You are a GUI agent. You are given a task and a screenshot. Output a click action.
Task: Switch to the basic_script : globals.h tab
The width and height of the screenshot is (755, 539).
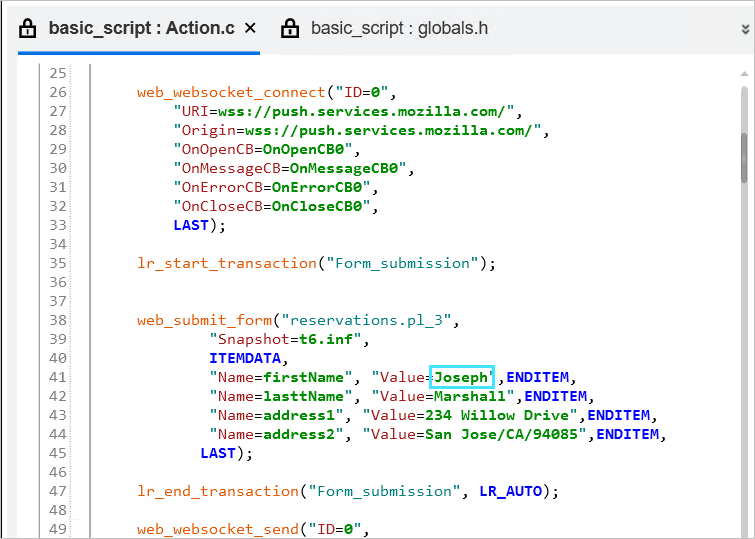(399, 28)
